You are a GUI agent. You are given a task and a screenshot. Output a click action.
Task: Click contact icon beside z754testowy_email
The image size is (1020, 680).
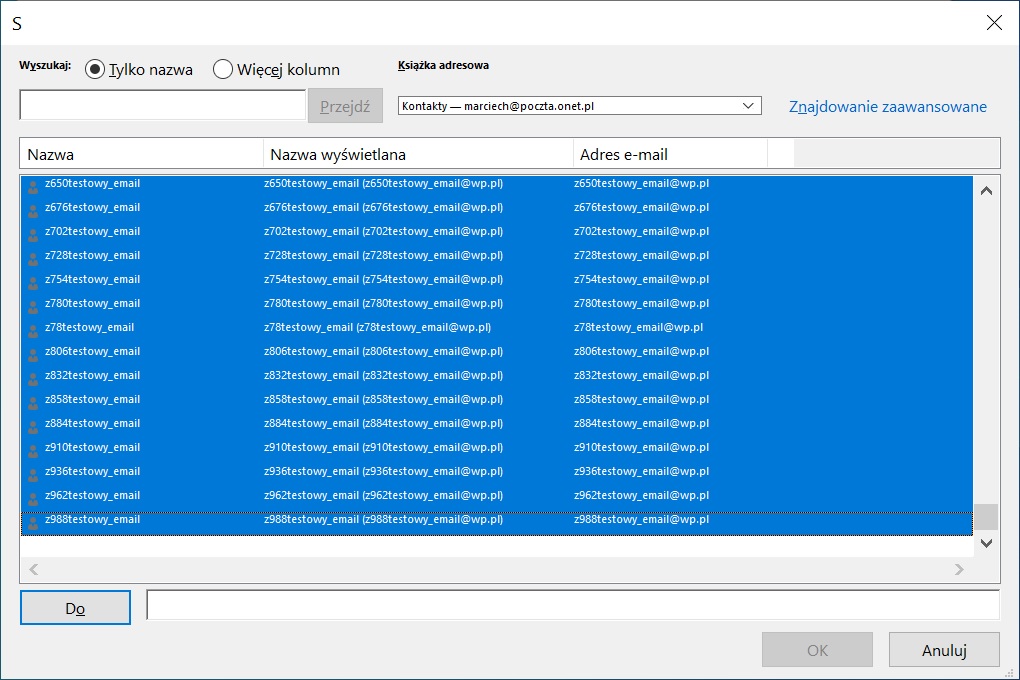(33, 280)
